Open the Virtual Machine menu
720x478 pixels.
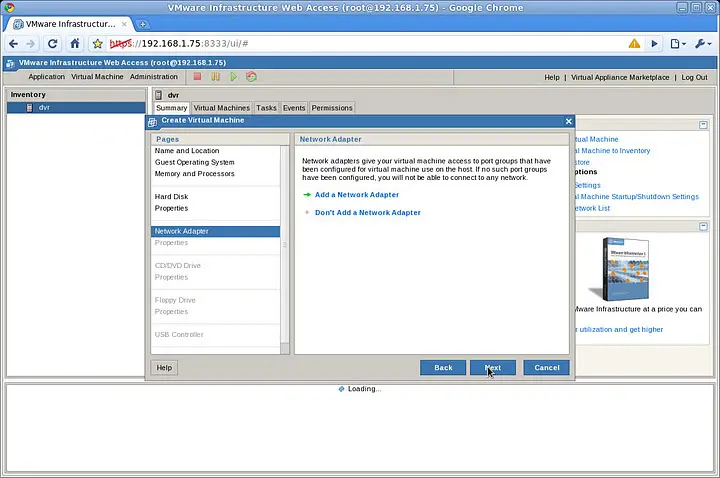pyautogui.click(x=97, y=77)
